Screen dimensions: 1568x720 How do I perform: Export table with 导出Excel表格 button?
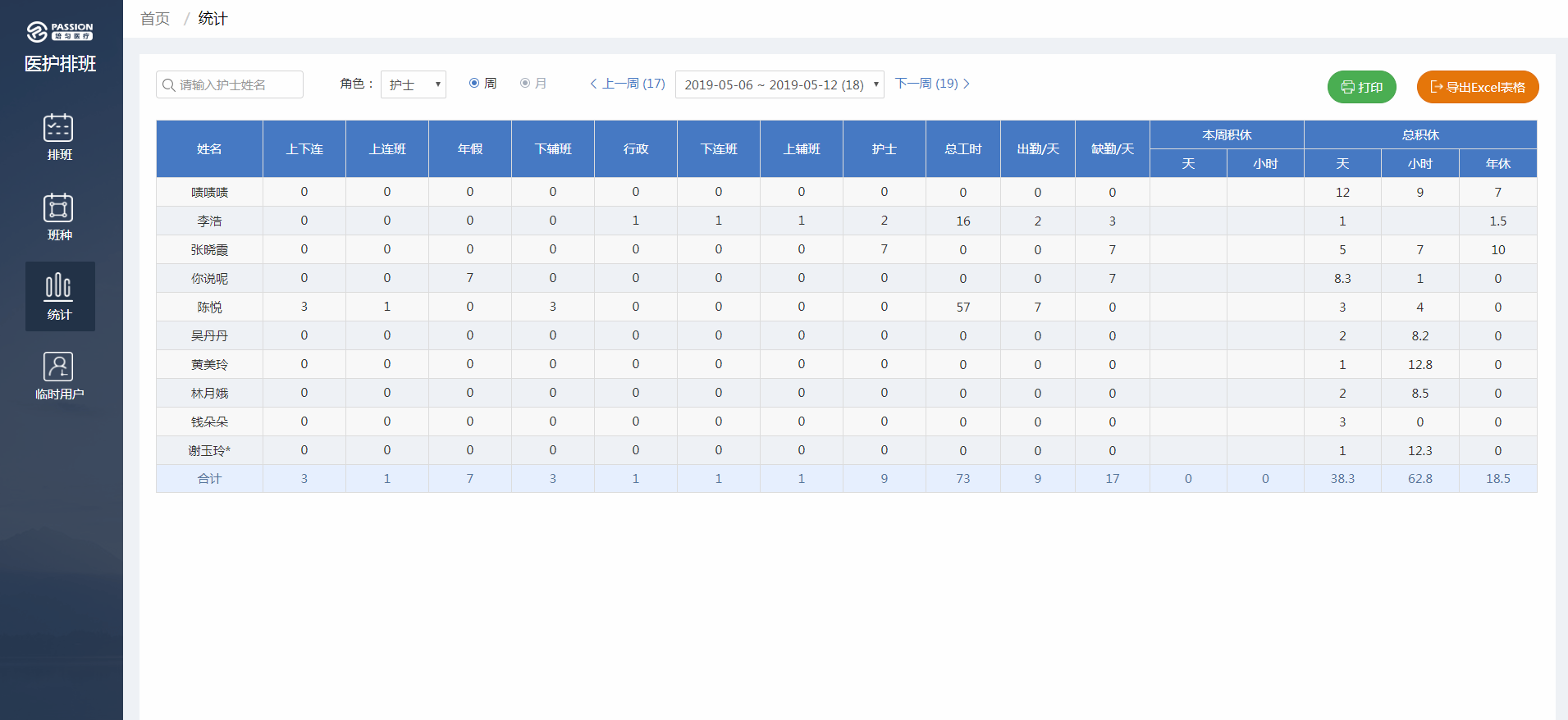(1477, 87)
